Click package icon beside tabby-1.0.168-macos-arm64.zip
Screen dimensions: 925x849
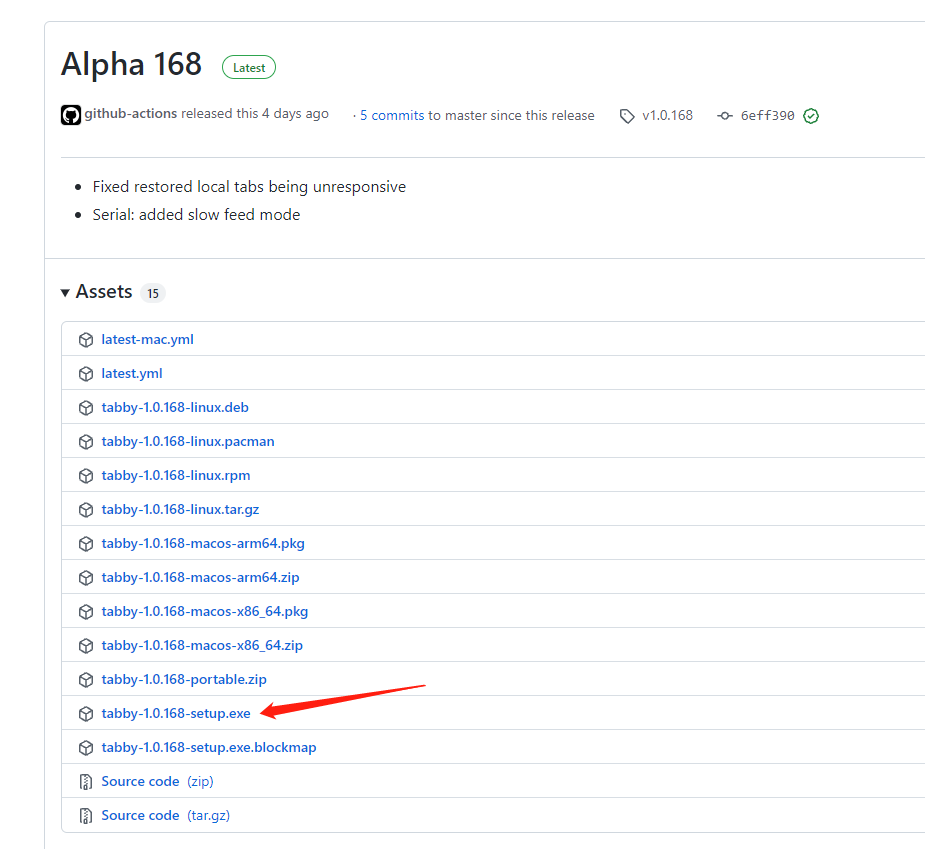click(x=86, y=578)
